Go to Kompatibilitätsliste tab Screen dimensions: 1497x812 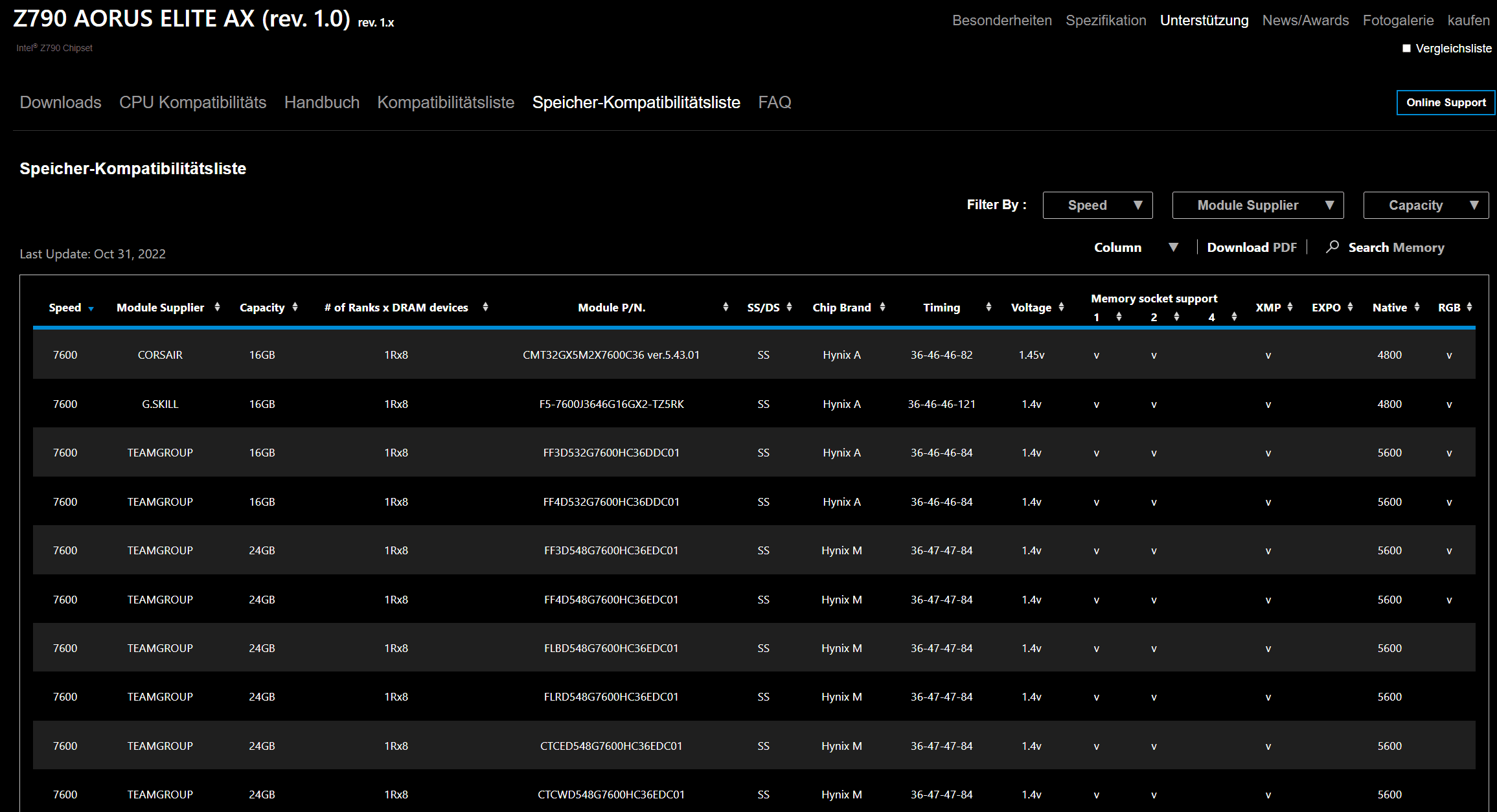[446, 102]
